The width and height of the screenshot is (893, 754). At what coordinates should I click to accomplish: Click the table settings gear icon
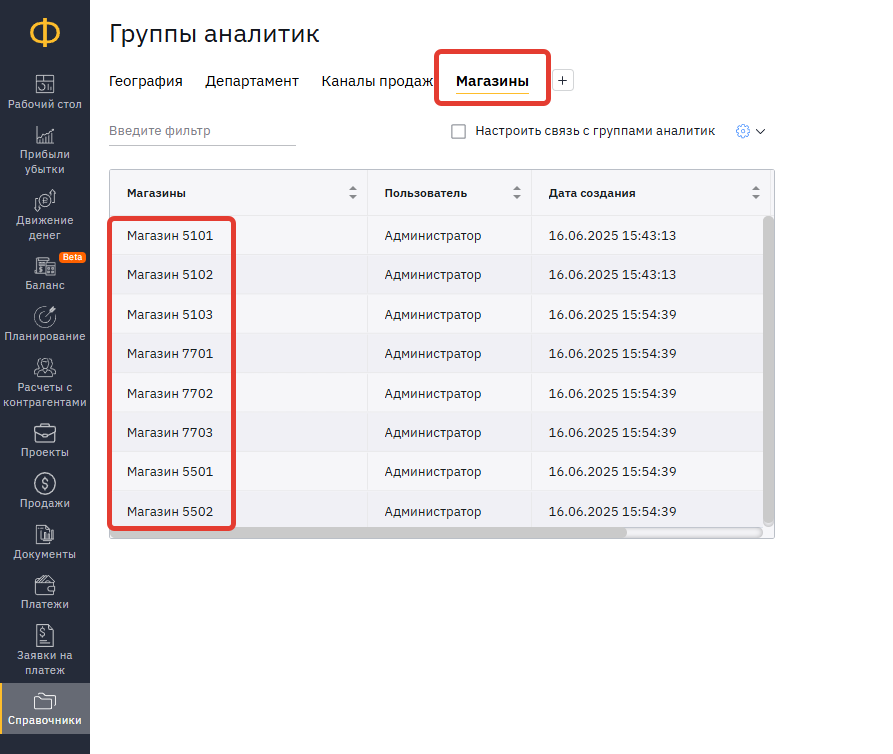coord(743,131)
